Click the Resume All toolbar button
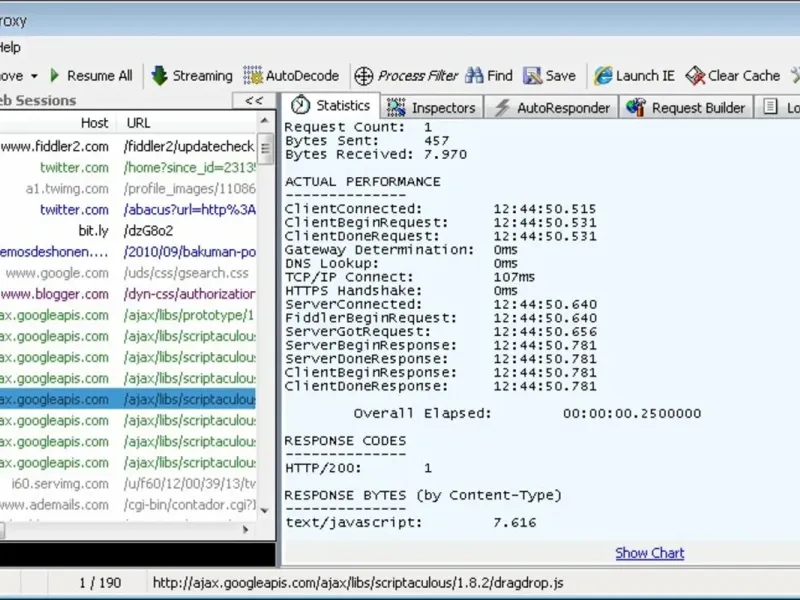 [x=91, y=76]
